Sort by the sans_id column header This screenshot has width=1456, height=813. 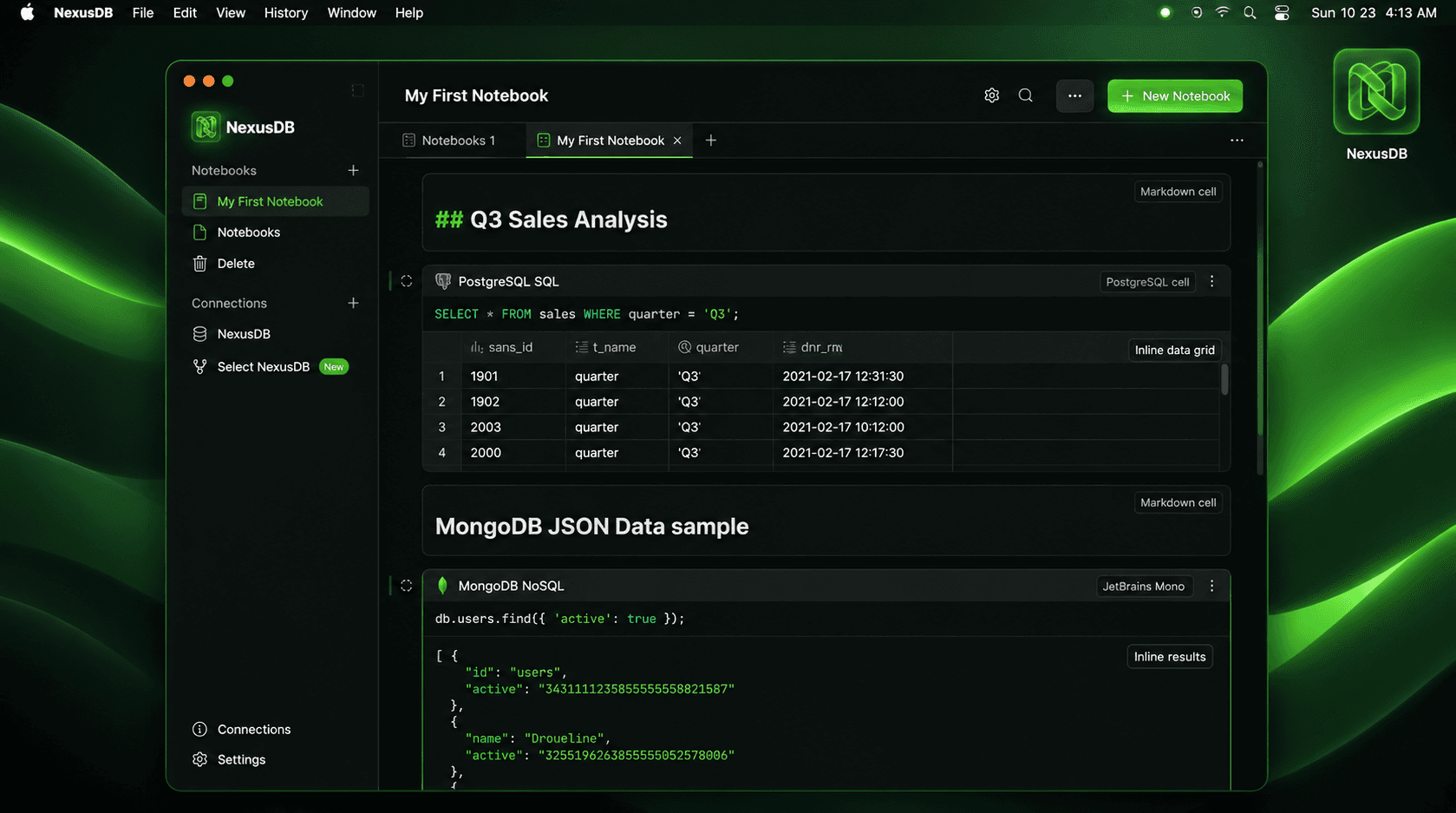click(x=513, y=347)
